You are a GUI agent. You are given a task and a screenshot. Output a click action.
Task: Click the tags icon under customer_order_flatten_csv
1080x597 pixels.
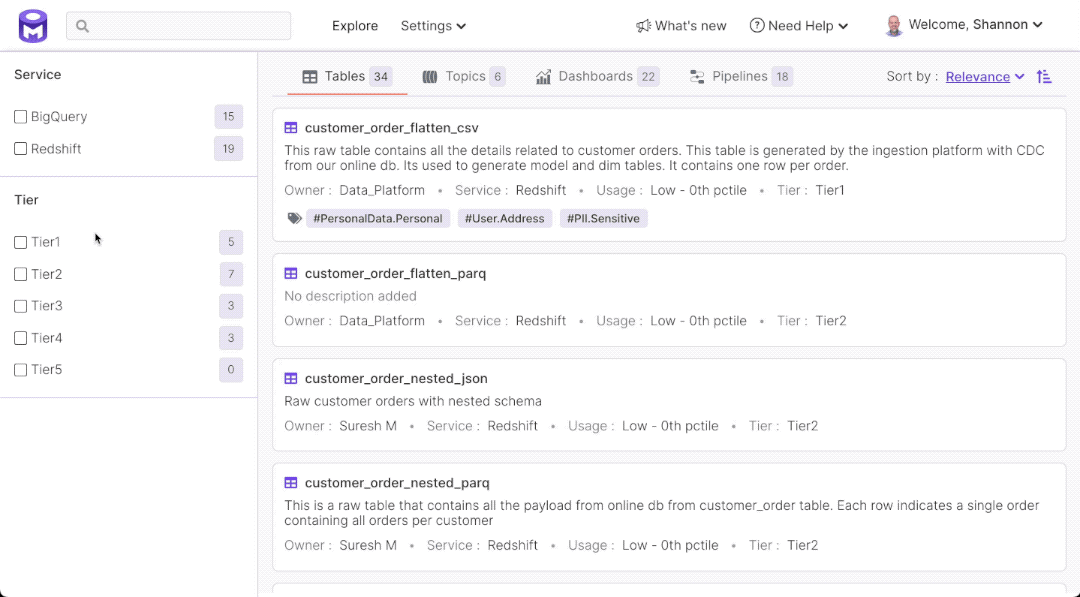294,218
